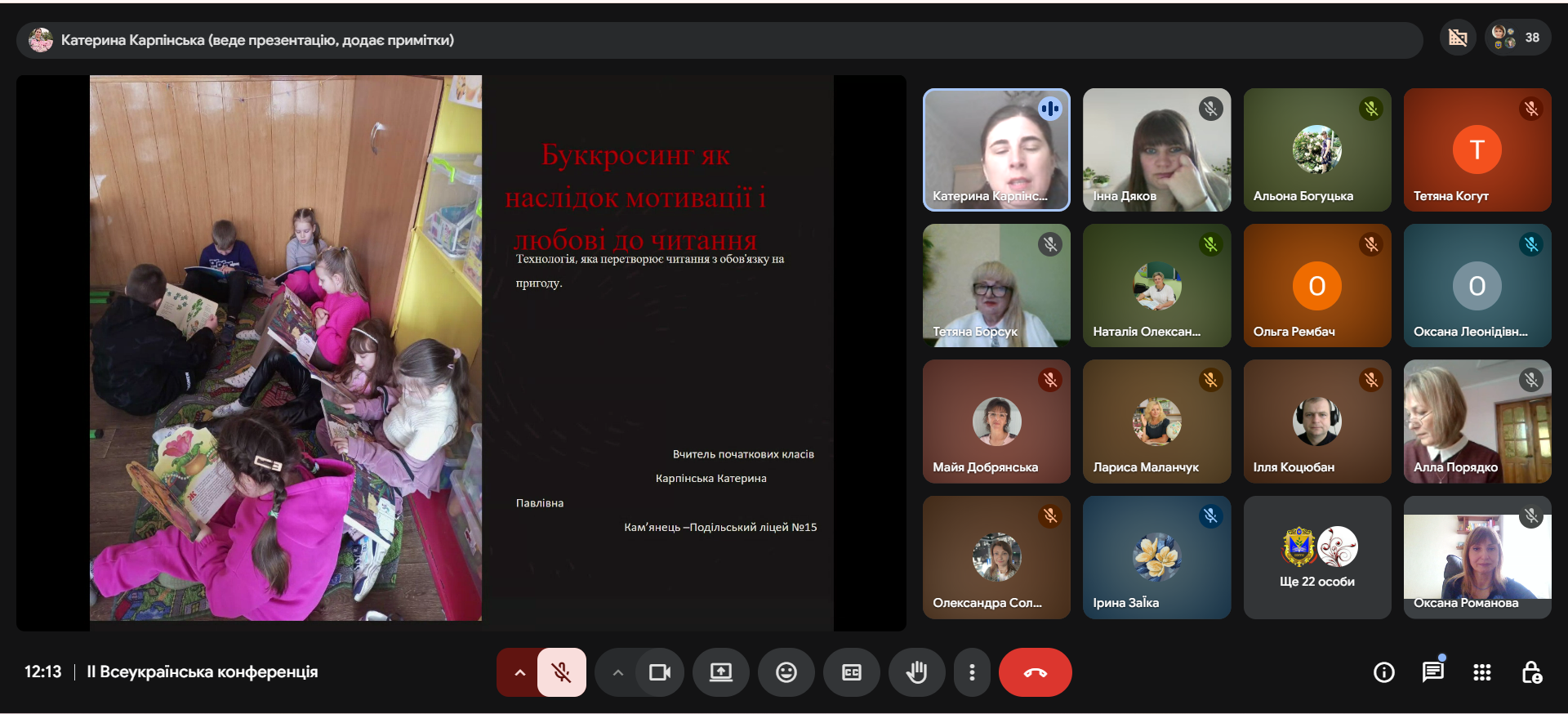Toggle the camera button
This screenshot has width=1568, height=714.
[x=659, y=672]
